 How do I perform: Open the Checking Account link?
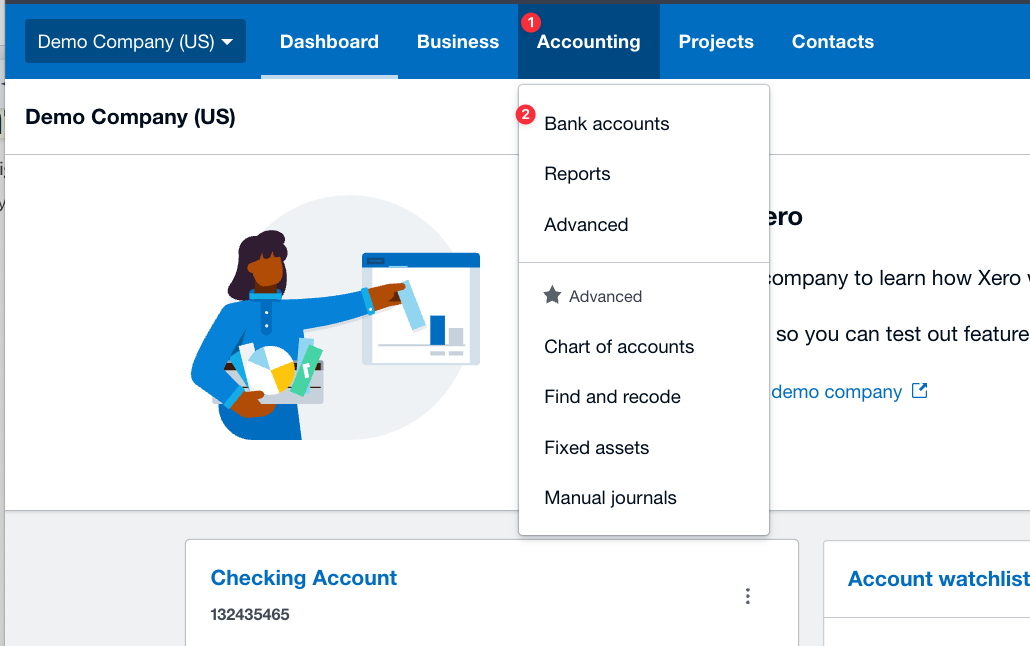coord(303,578)
